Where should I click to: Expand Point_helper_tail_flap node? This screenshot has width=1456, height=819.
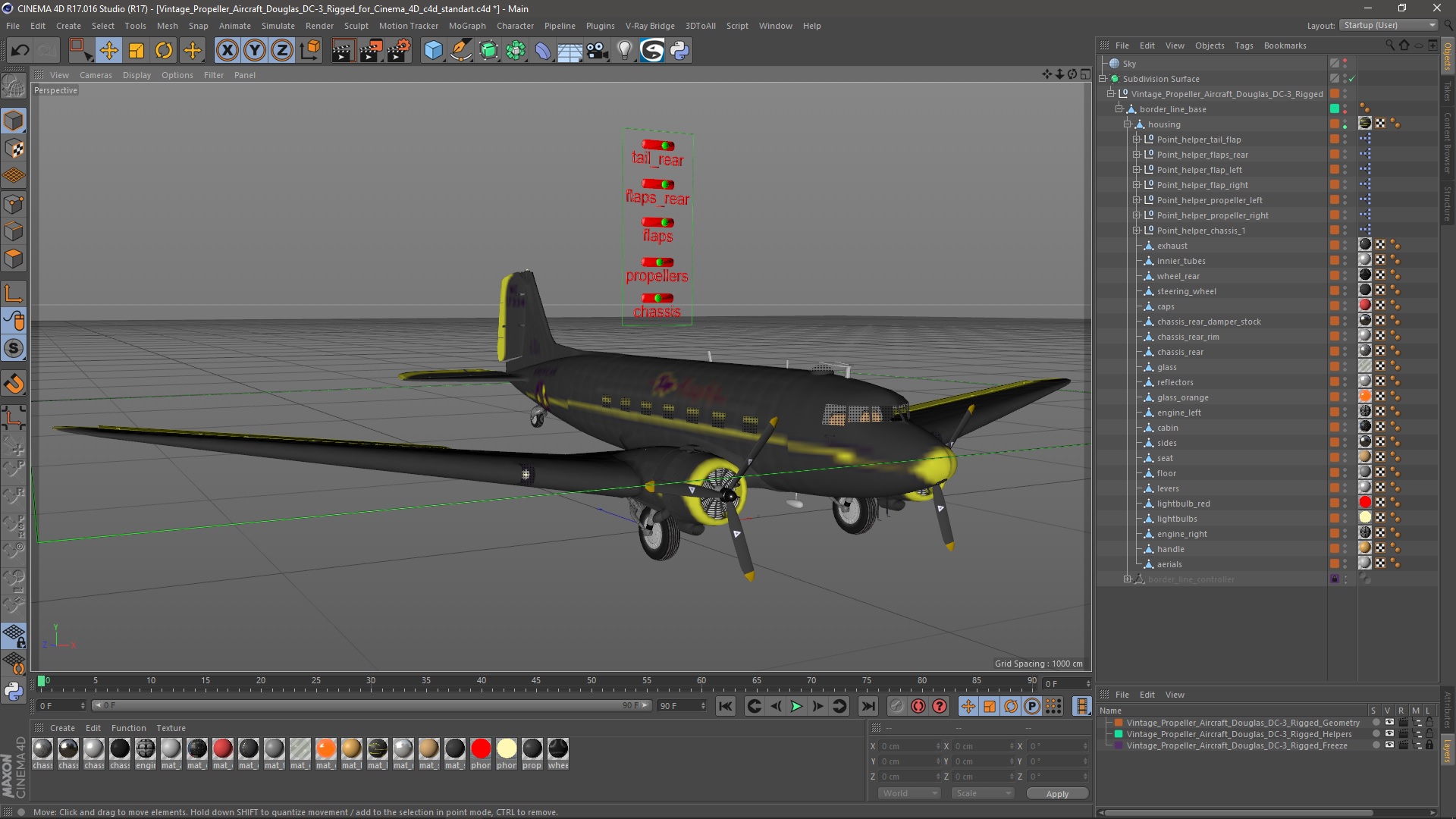pos(1137,140)
